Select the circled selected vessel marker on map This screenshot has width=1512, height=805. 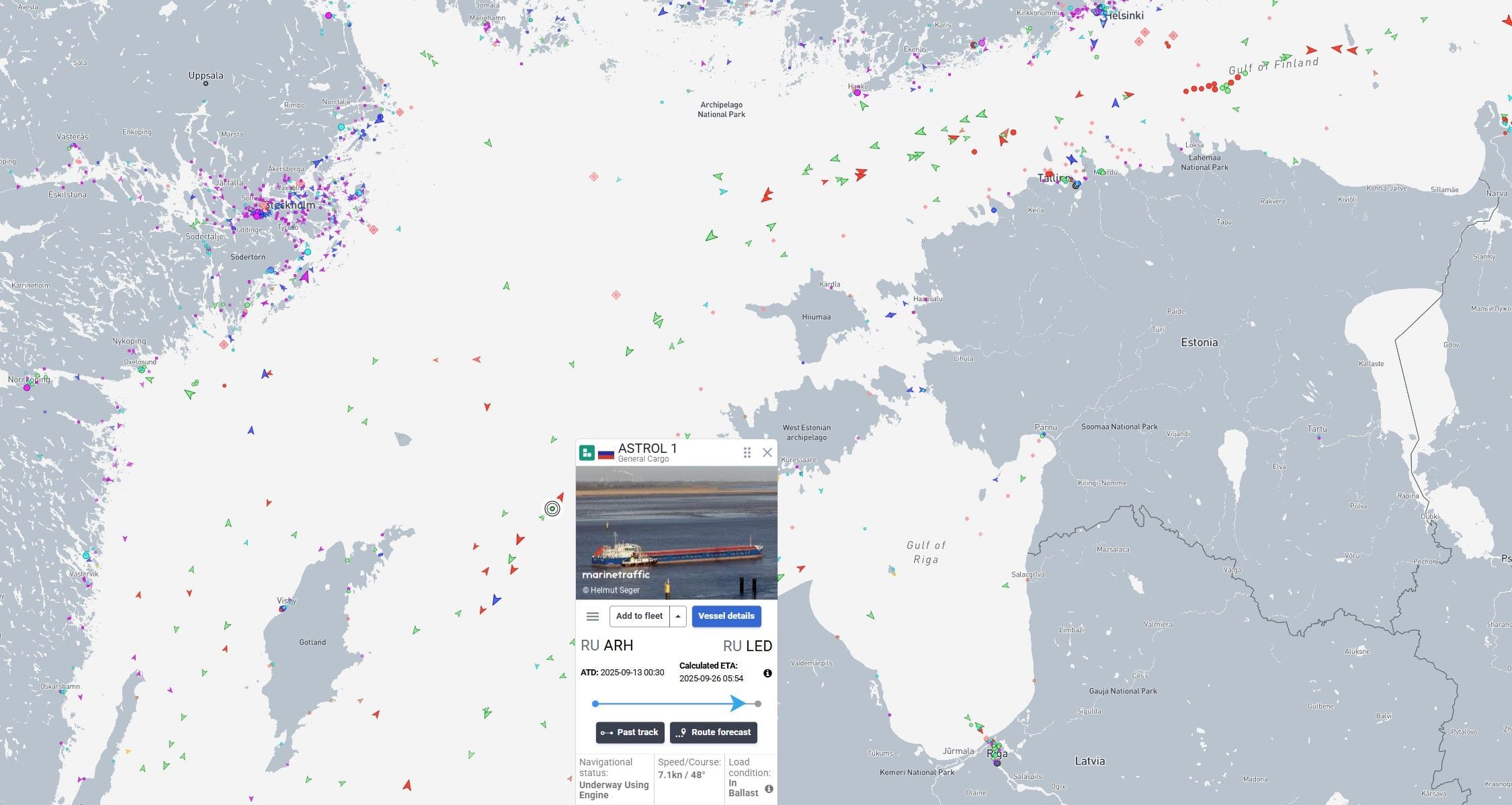(552, 509)
